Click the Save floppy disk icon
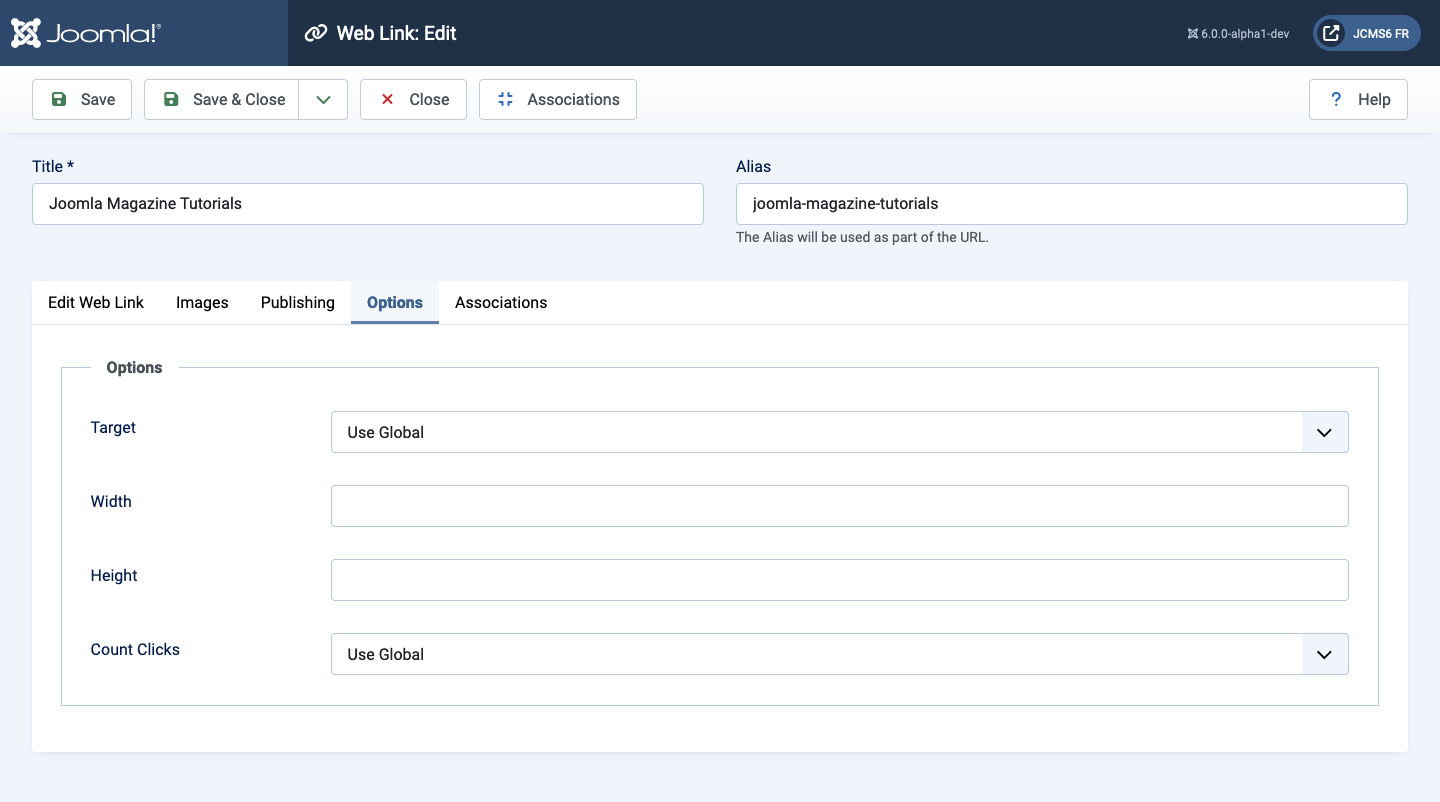Image resolution: width=1440 pixels, height=802 pixels. point(59,99)
